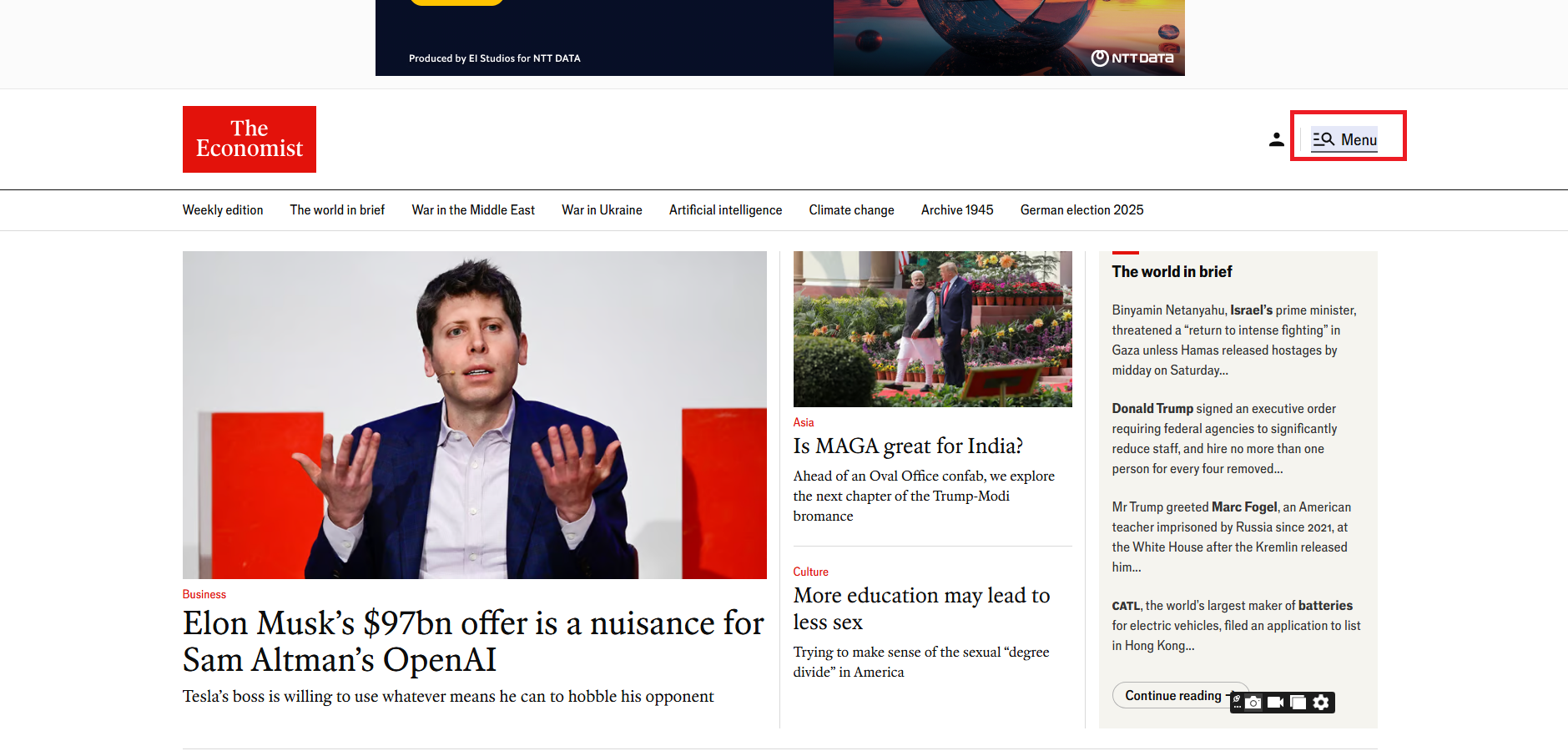Start recording with the video camera icon

click(1275, 703)
